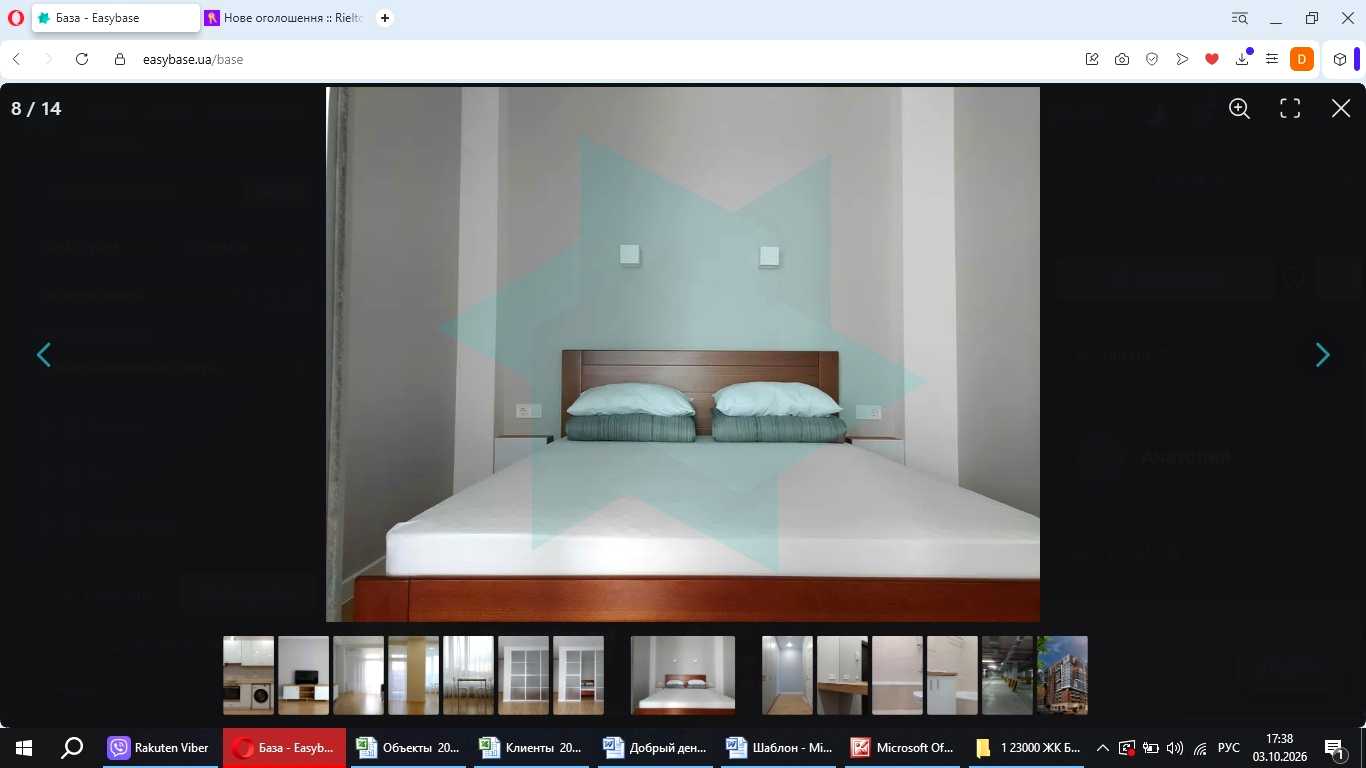
Task: Switch to the База - Easybase tab
Action: click(x=116, y=18)
